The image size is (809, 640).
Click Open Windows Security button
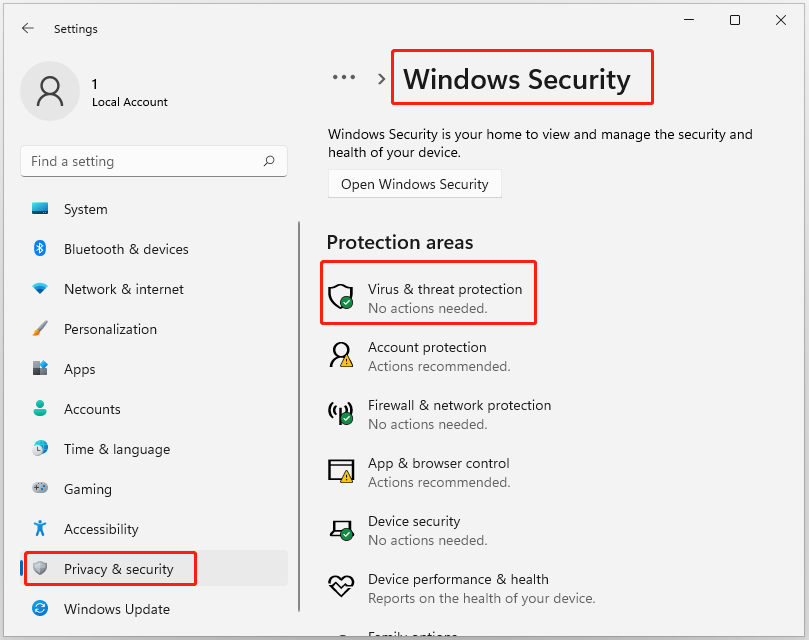(414, 184)
